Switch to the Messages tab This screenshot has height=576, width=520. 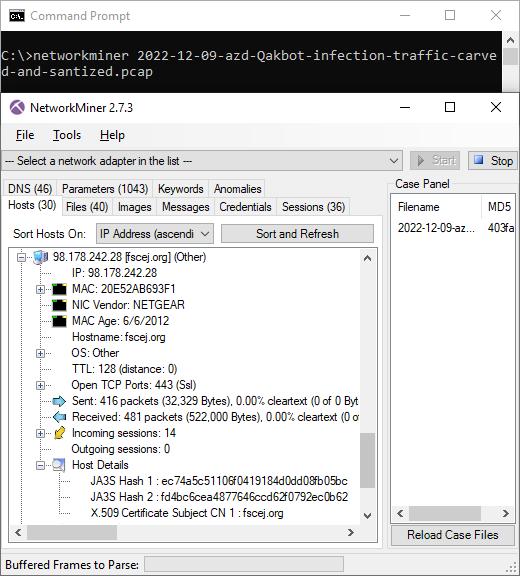(x=185, y=207)
